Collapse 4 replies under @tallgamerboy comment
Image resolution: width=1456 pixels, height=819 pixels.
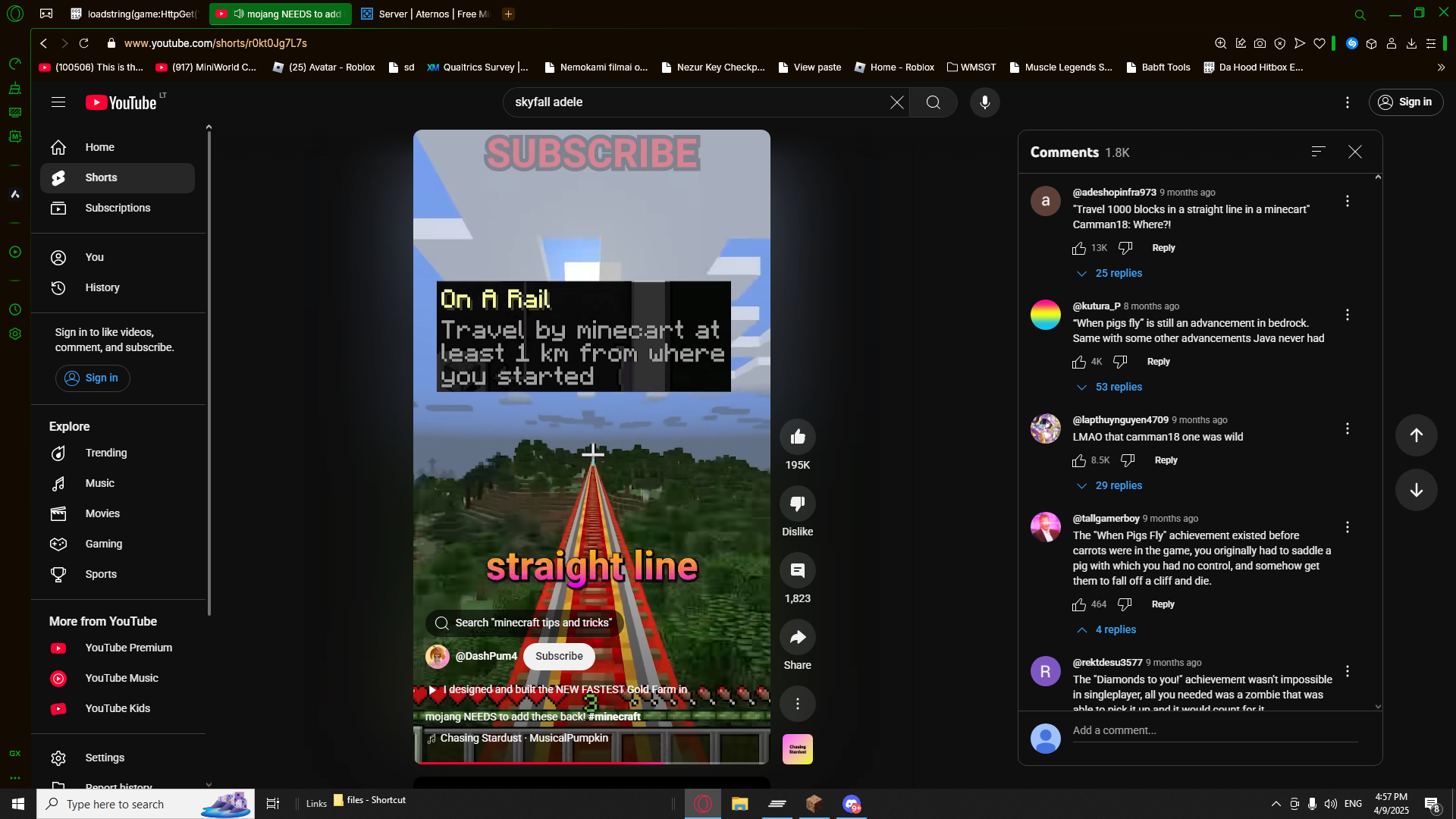[1106, 630]
